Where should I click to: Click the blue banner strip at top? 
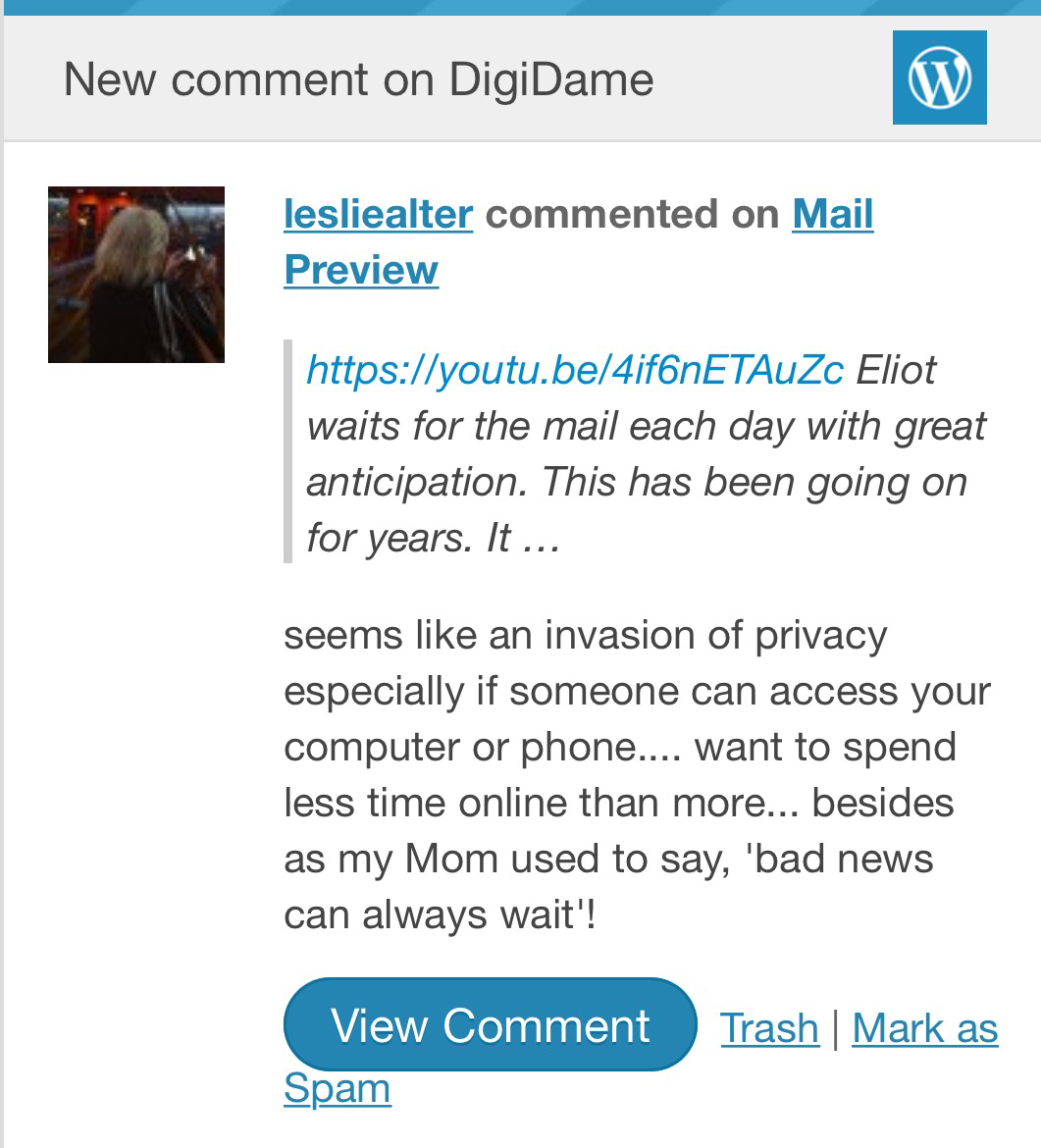[x=520, y=7]
